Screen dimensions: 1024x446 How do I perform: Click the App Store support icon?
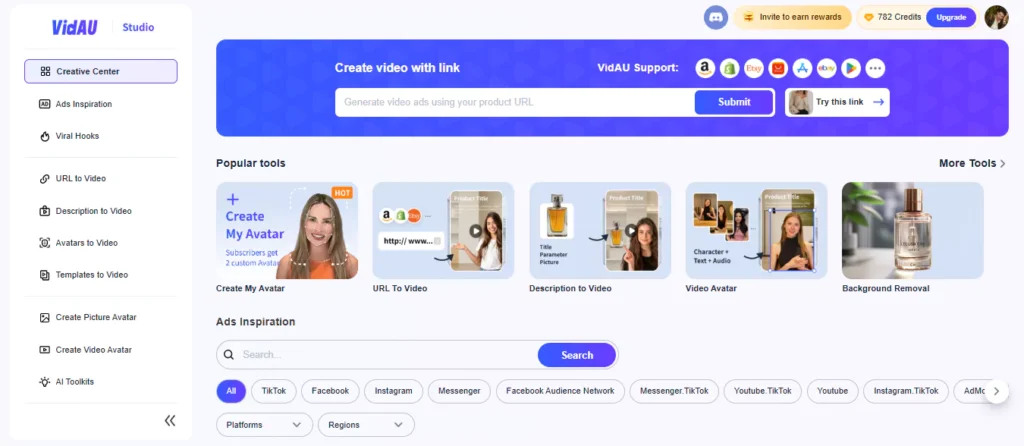802,68
